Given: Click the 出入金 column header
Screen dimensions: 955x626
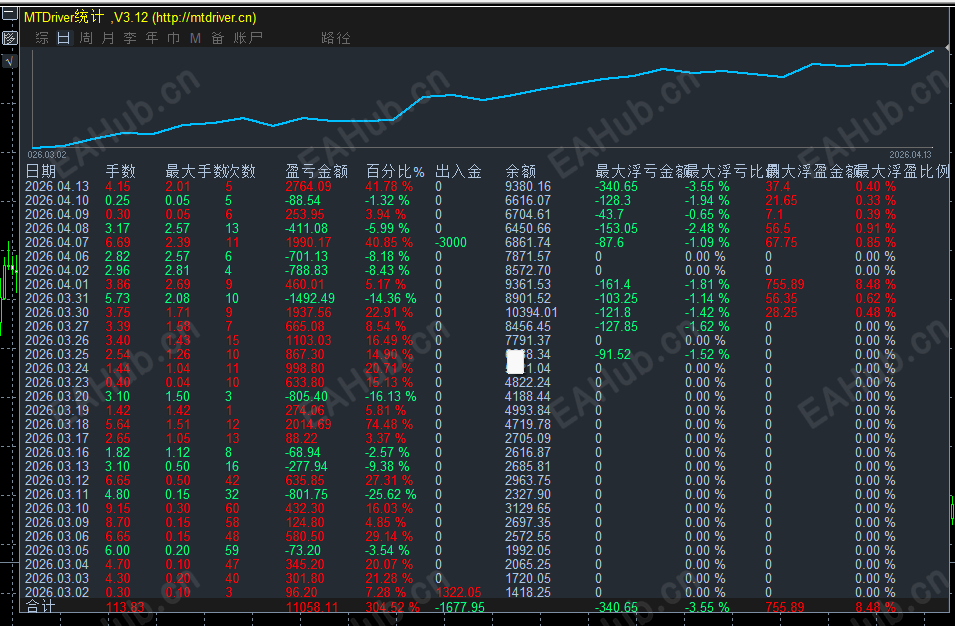Looking at the screenshot, I should [459, 171].
